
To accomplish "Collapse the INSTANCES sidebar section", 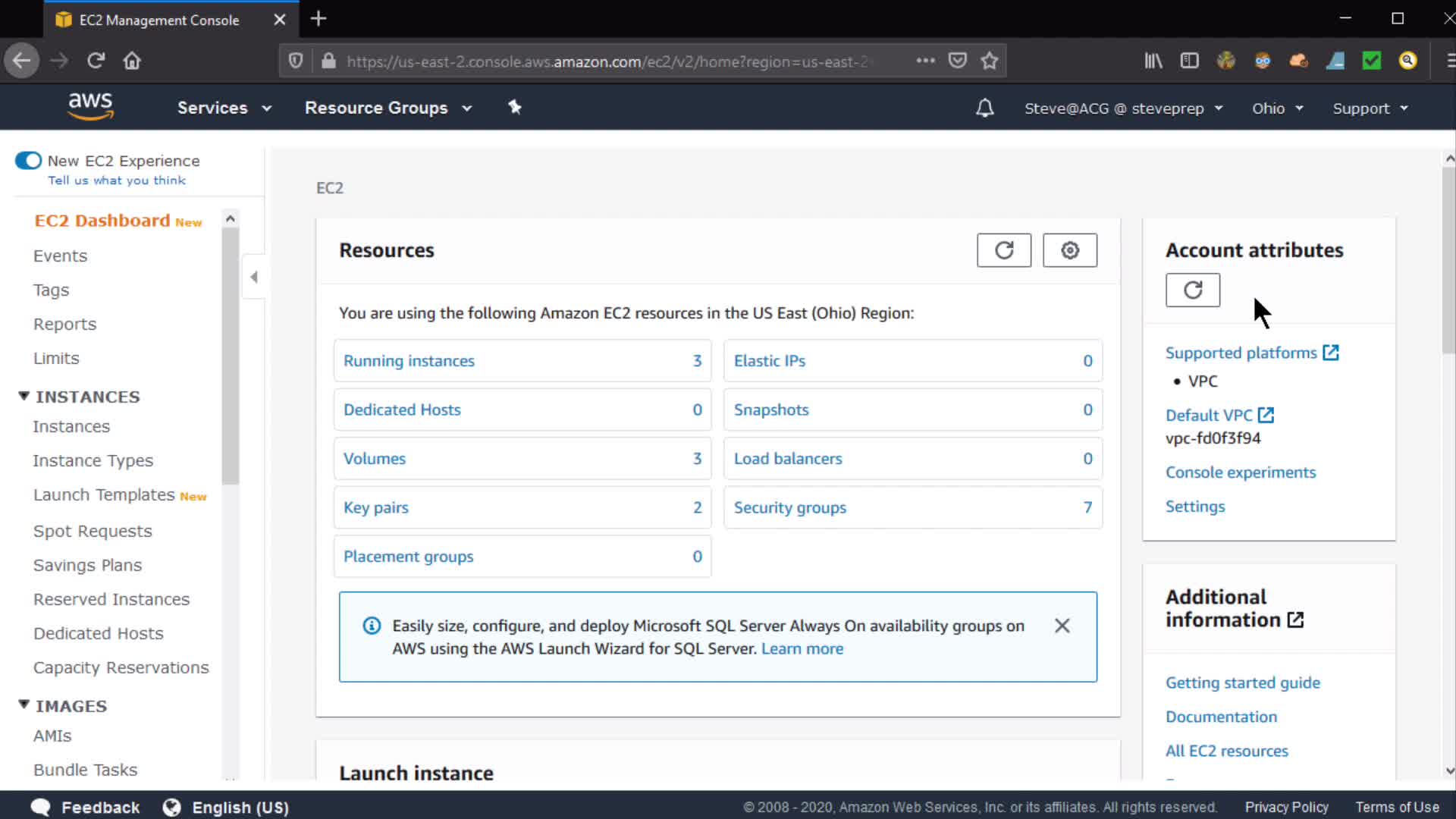I will 24,396.
